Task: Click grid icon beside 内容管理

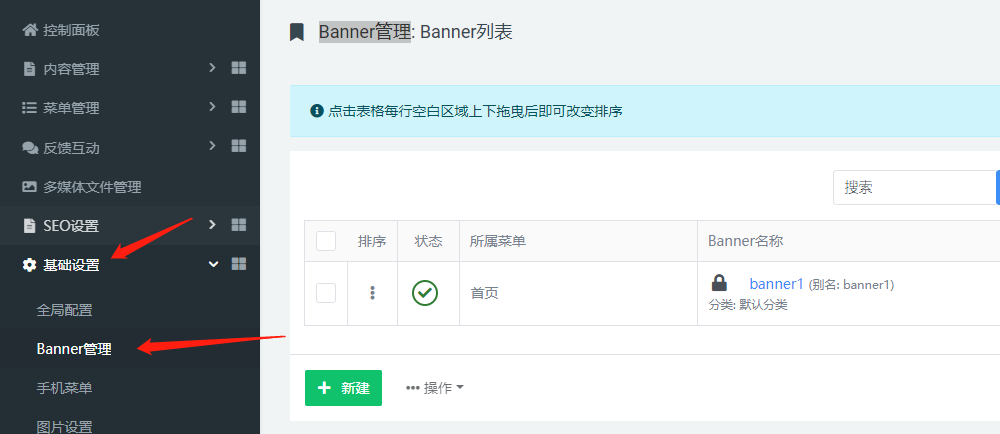Action: point(239,68)
